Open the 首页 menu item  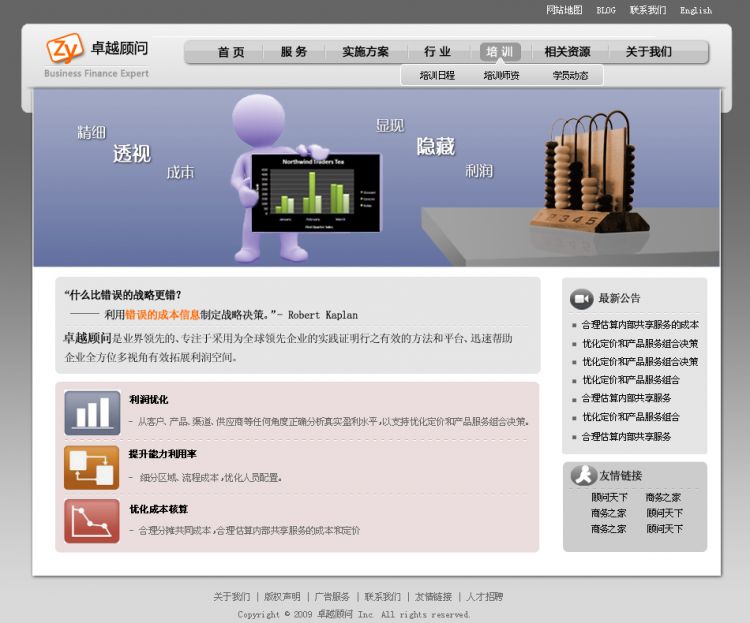tap(231, 52)
